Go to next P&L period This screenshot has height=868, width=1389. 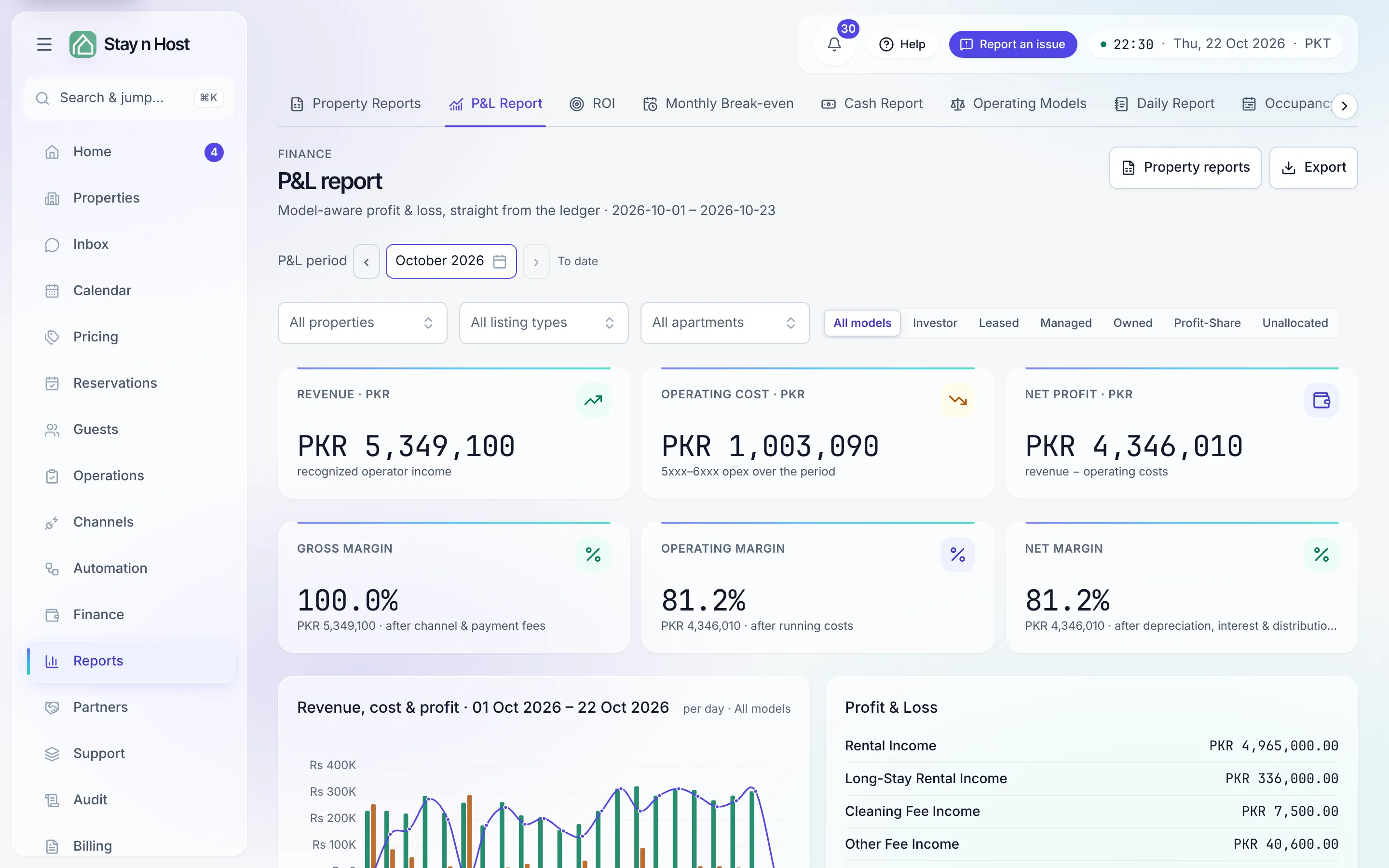(x=536, y=261)
